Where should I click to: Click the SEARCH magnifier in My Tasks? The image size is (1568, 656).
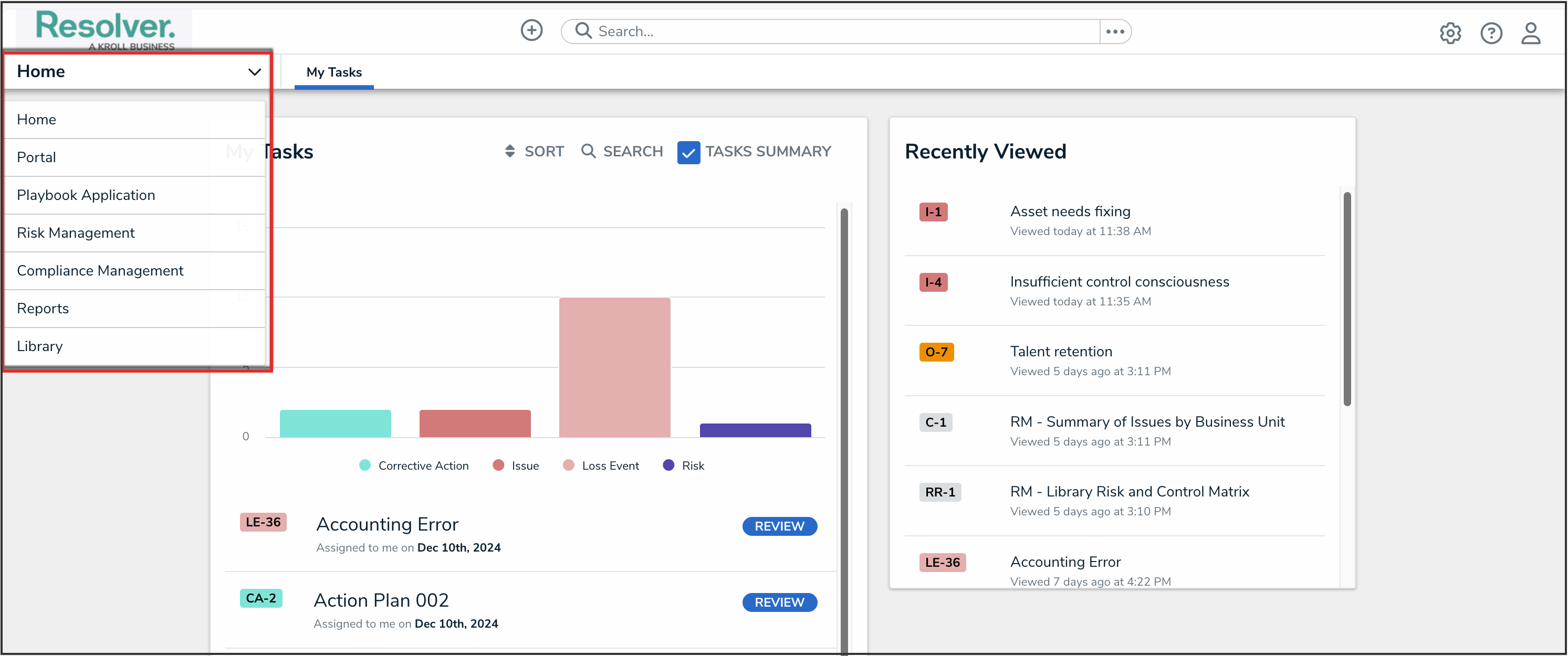pyautogui.click(x=588, y=151)
